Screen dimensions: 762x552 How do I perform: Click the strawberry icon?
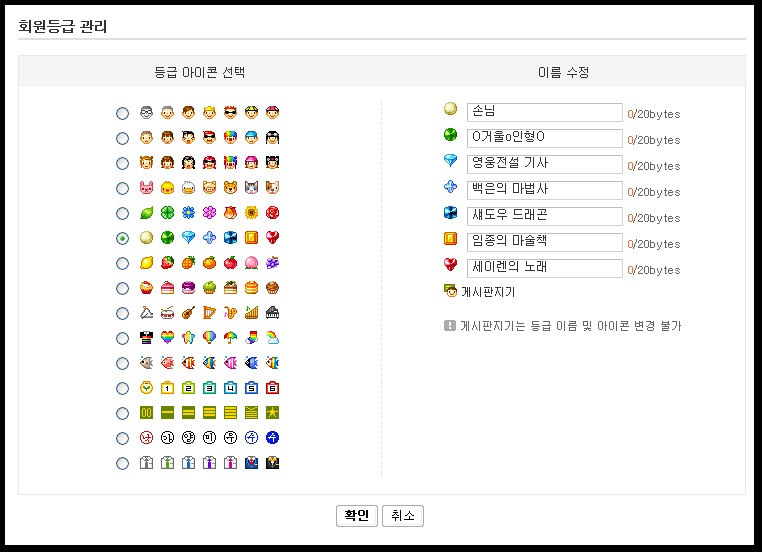click(167, 263)
